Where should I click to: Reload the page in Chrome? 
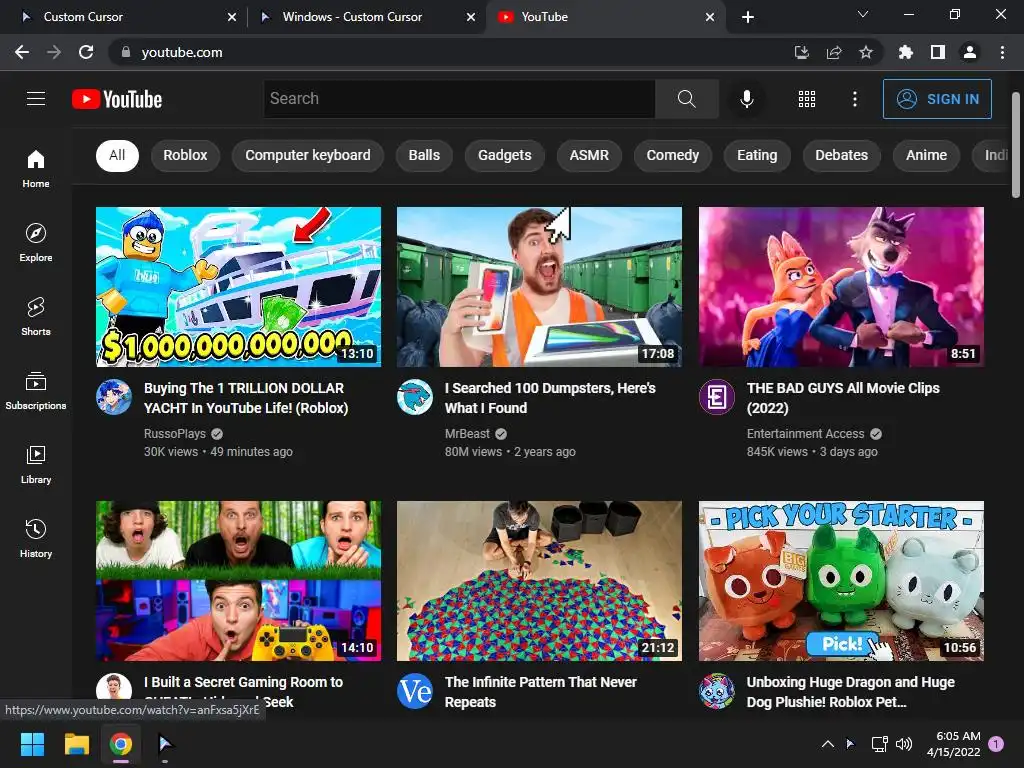point(86,52)
